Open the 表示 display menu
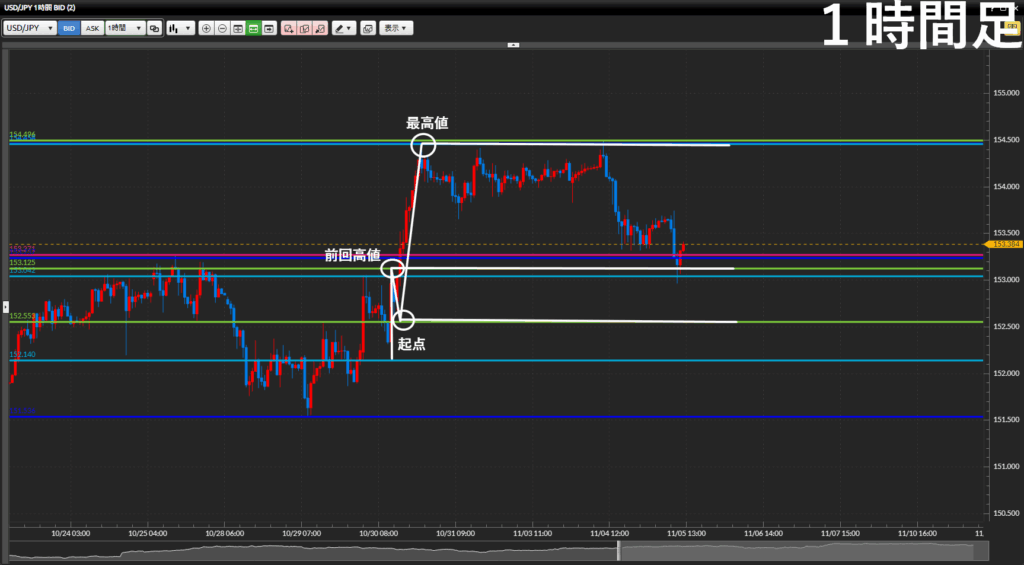The image size is (1024, 565). point(395,29)
